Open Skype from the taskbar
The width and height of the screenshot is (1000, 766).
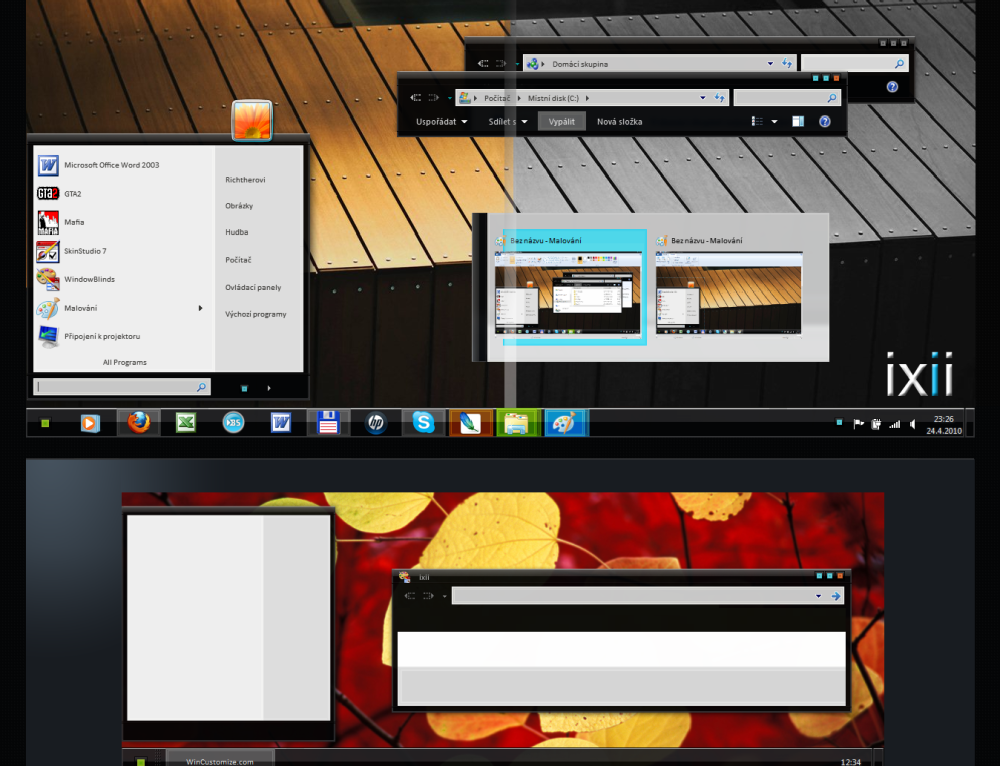(424, 423)
